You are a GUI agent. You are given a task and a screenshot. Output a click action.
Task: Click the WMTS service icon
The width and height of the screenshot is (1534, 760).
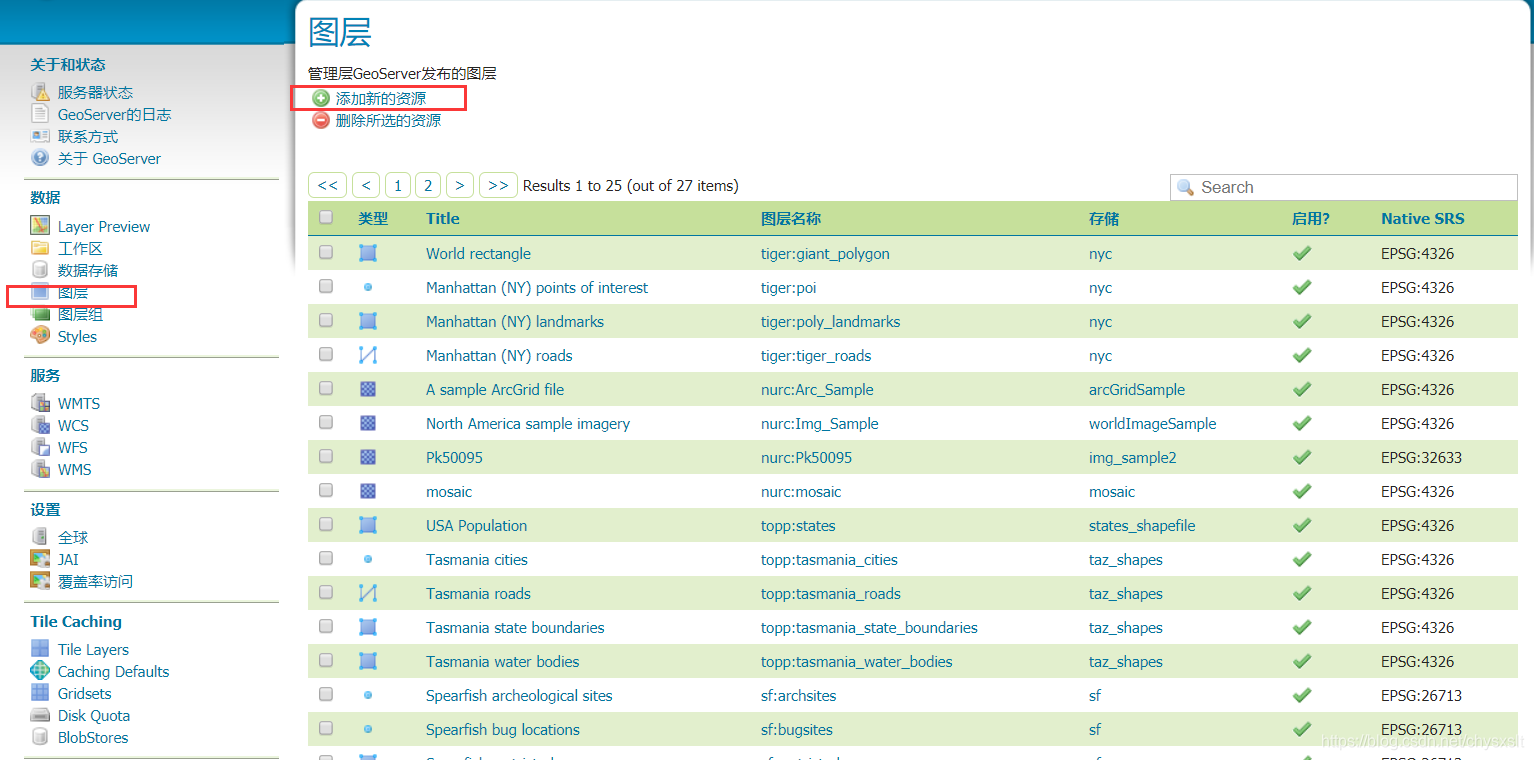40,403
